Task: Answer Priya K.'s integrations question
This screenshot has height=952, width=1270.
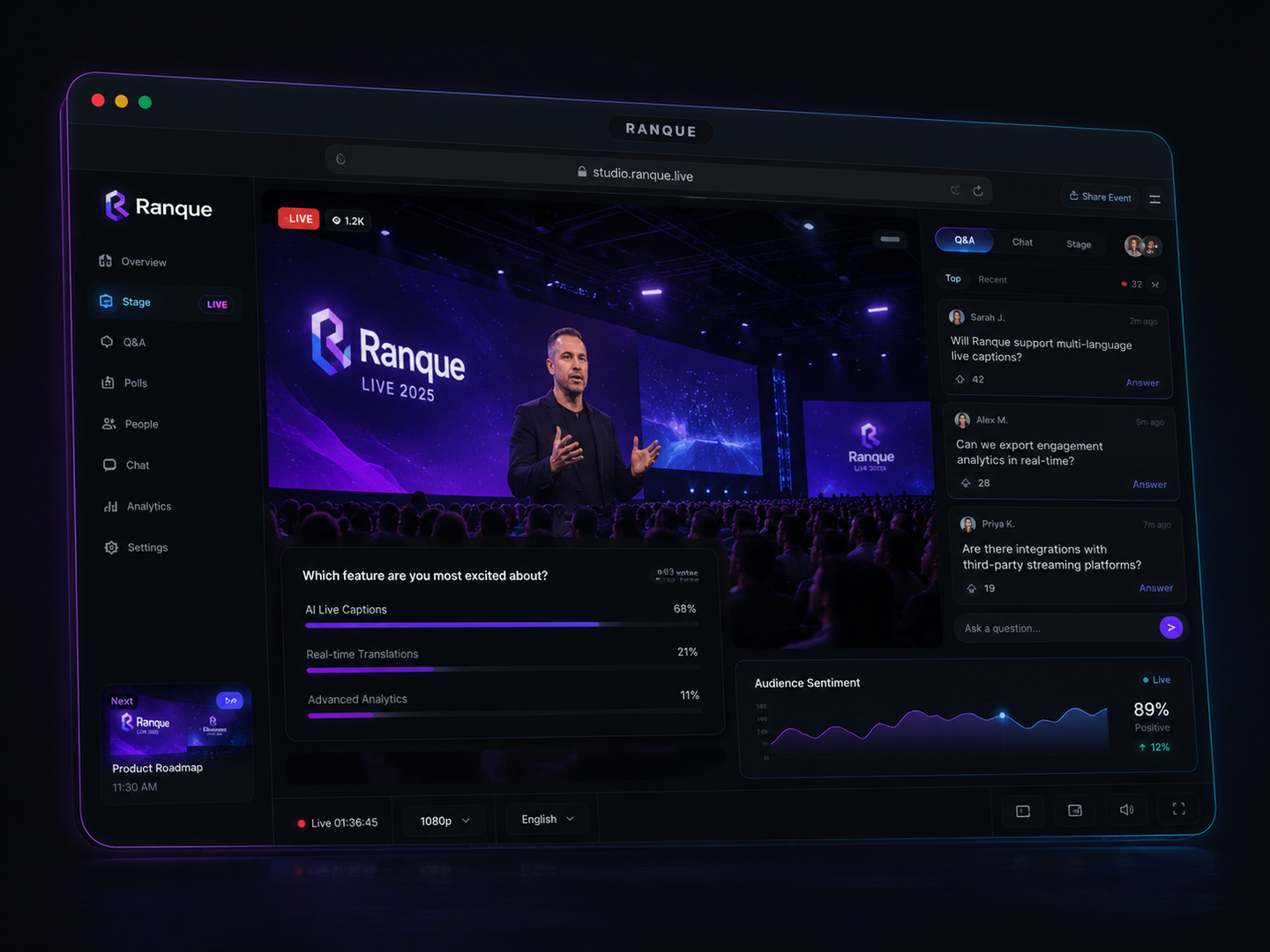Action: (x=1155, y=588)
